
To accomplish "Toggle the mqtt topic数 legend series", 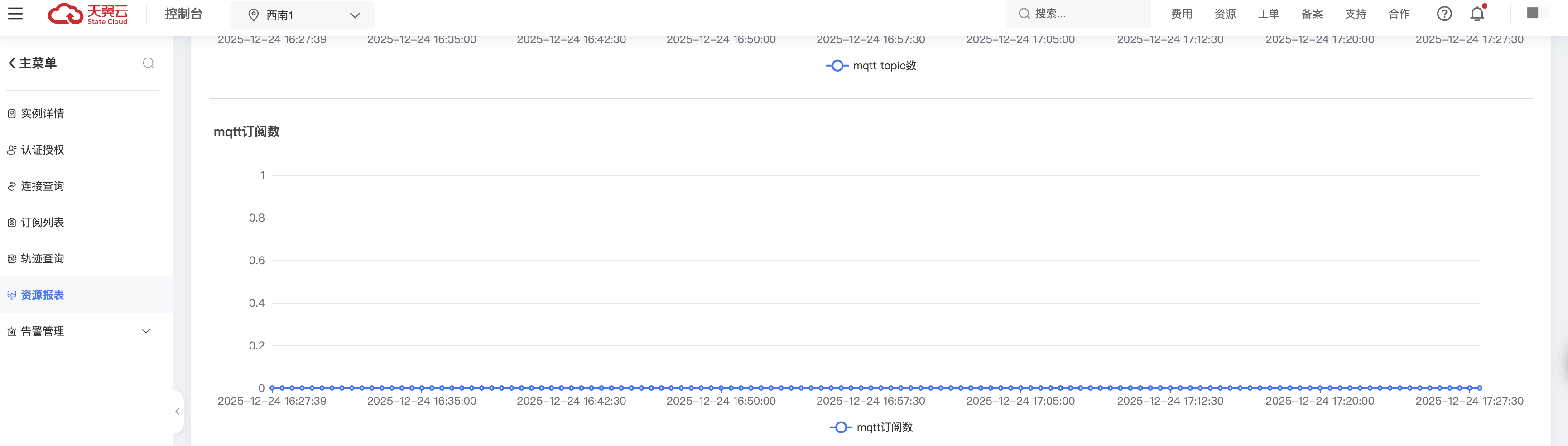I will pos(871,66).
